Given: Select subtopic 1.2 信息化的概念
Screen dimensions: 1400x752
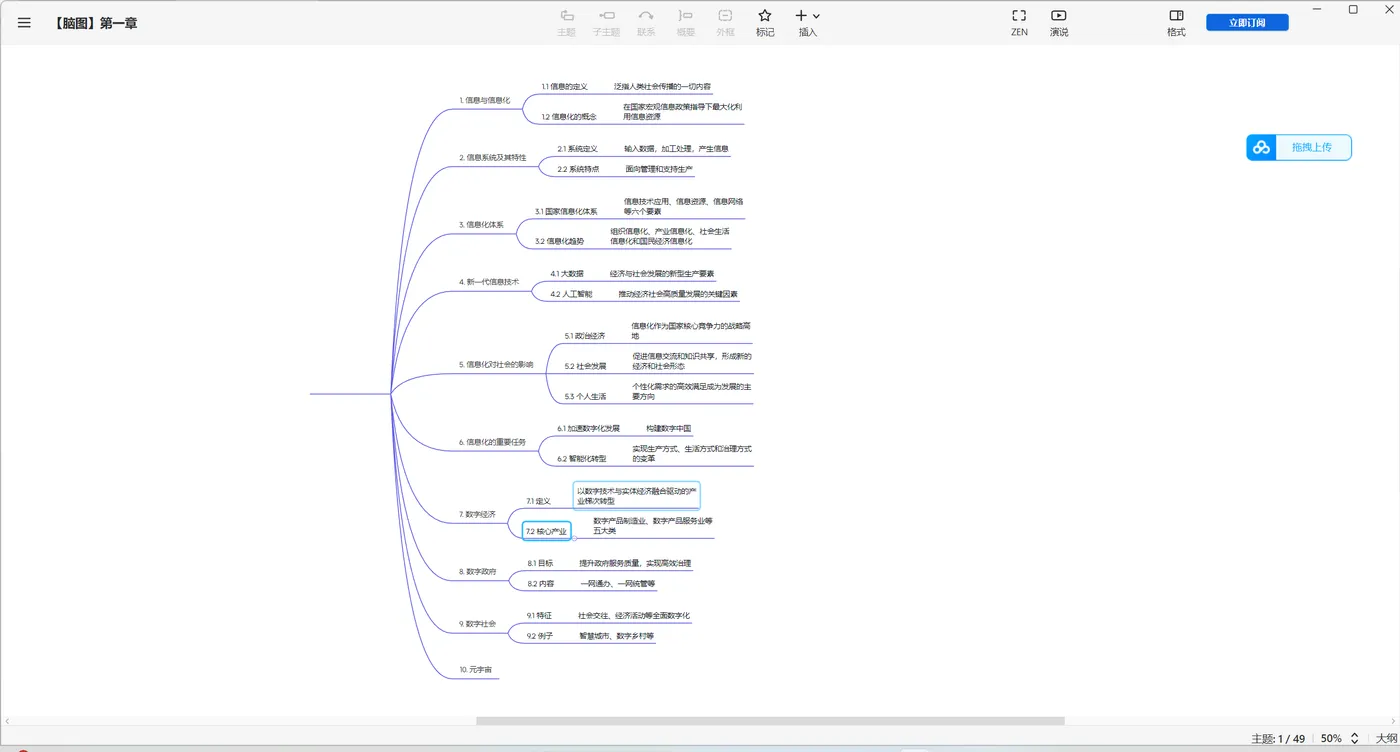Looking at the screenshot, I should click(568, 117).
